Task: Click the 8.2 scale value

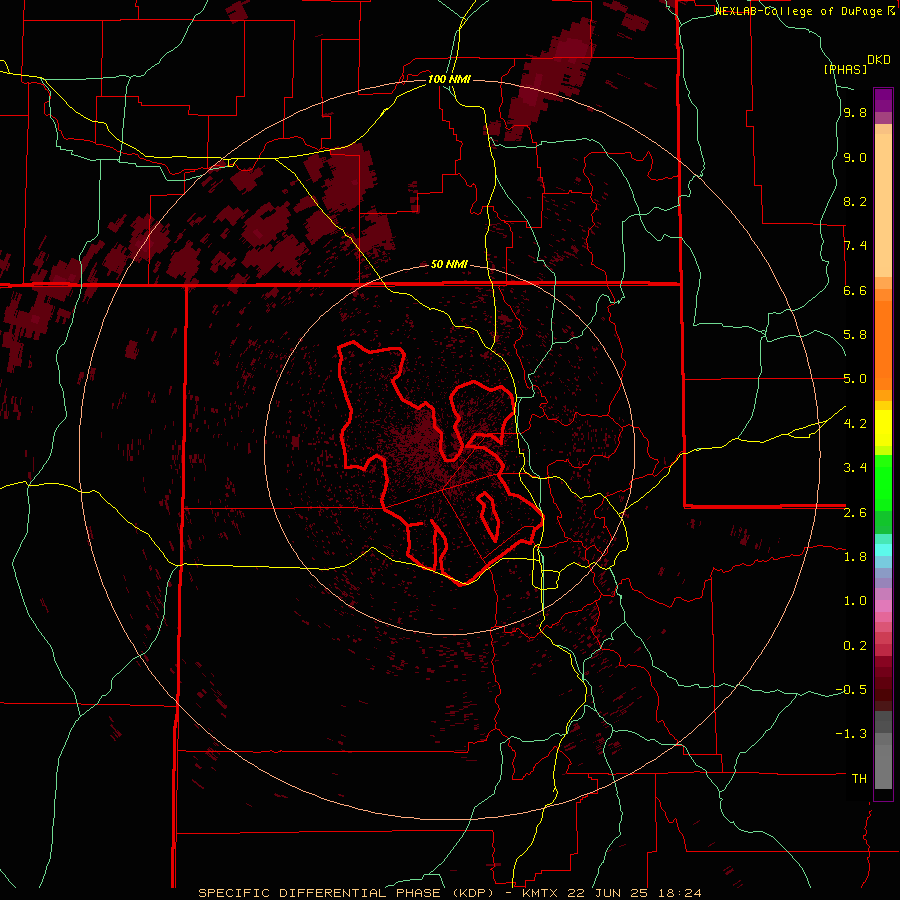Action: click(855, 202)
